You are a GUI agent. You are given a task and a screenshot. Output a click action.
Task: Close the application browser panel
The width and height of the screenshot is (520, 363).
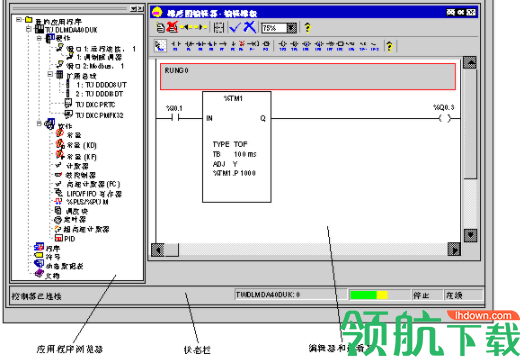coord(141,8)
